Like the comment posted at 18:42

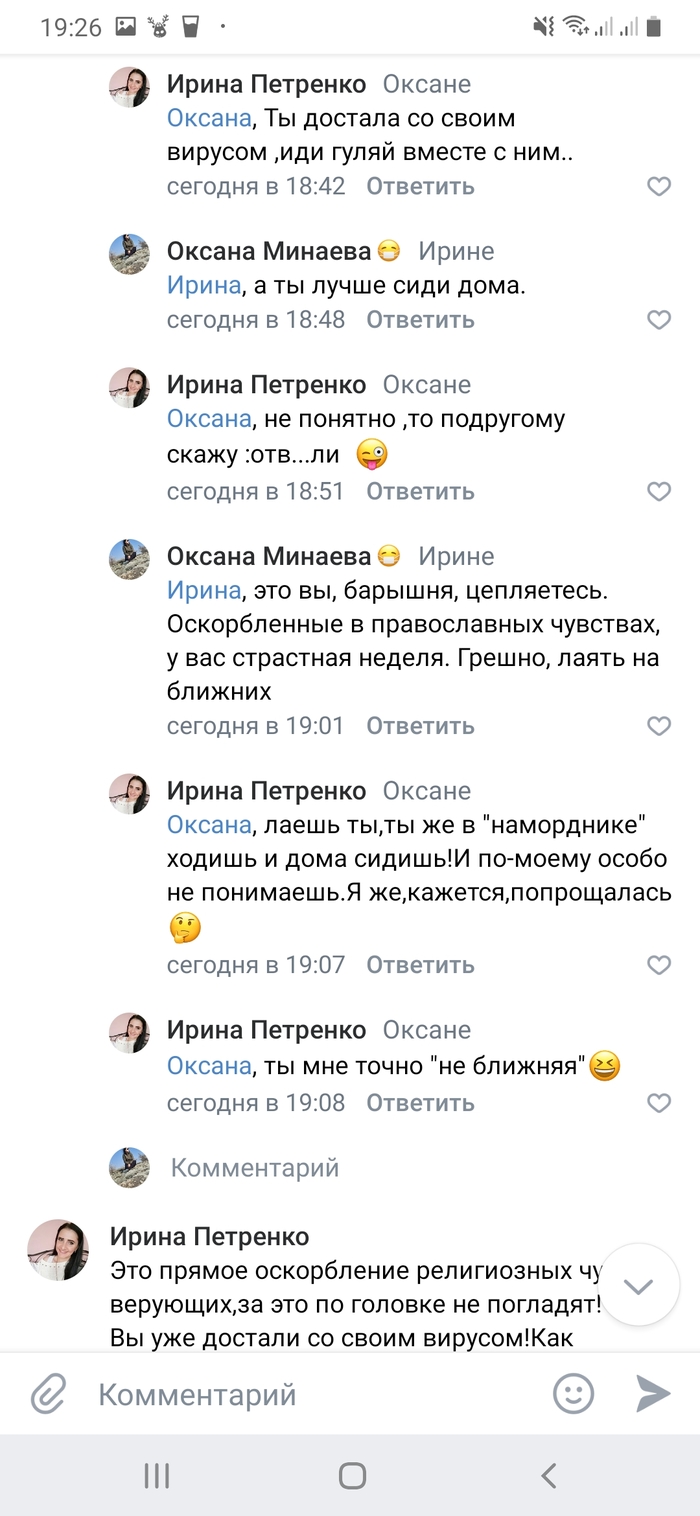(x=658, y=186)
